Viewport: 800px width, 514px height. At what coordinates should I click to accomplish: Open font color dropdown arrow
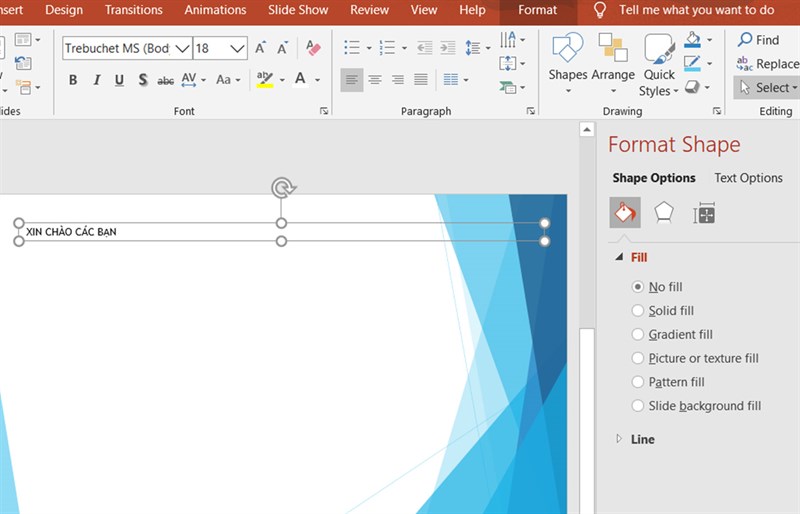coord(317,80)
